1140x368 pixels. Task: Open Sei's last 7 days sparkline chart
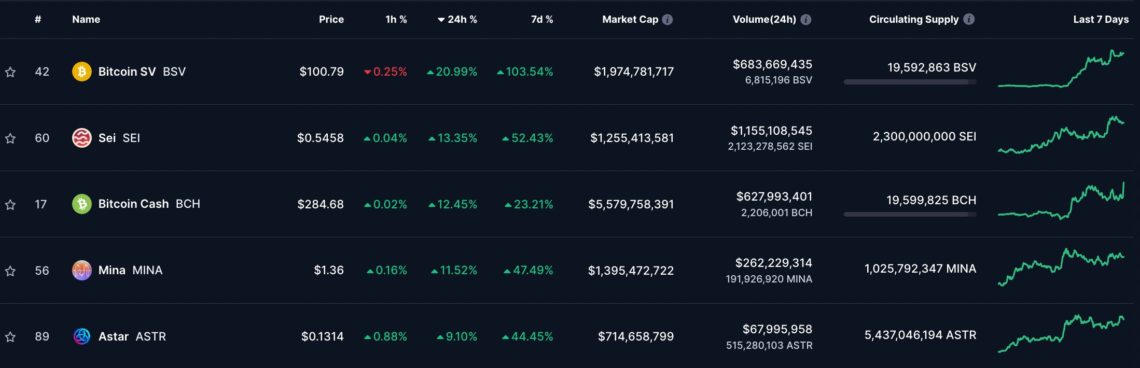(1062, 135)
